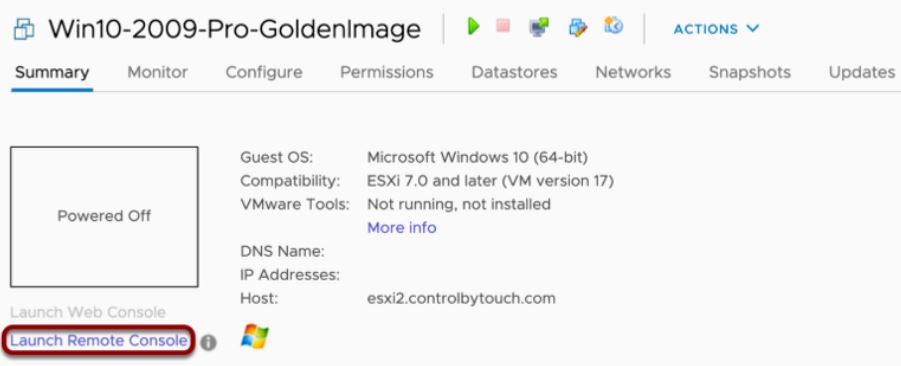
Task: Open the More info link under VMware Tools
Action: point(402,228)
